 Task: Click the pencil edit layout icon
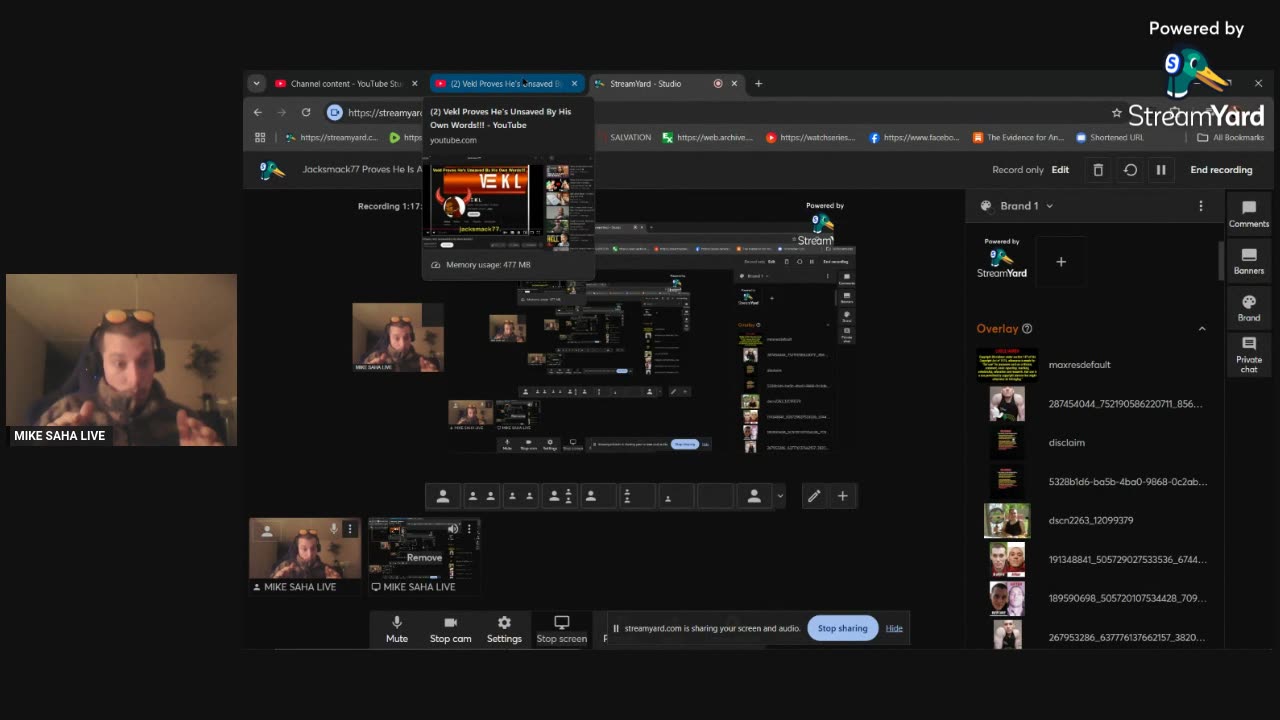point(814,496)
